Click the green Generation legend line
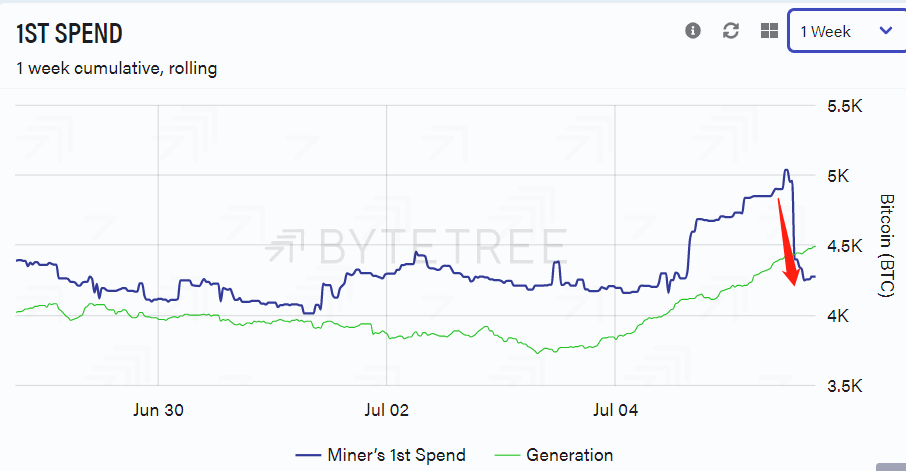This screenshot has height=471, width=906. tap(507, 455)
